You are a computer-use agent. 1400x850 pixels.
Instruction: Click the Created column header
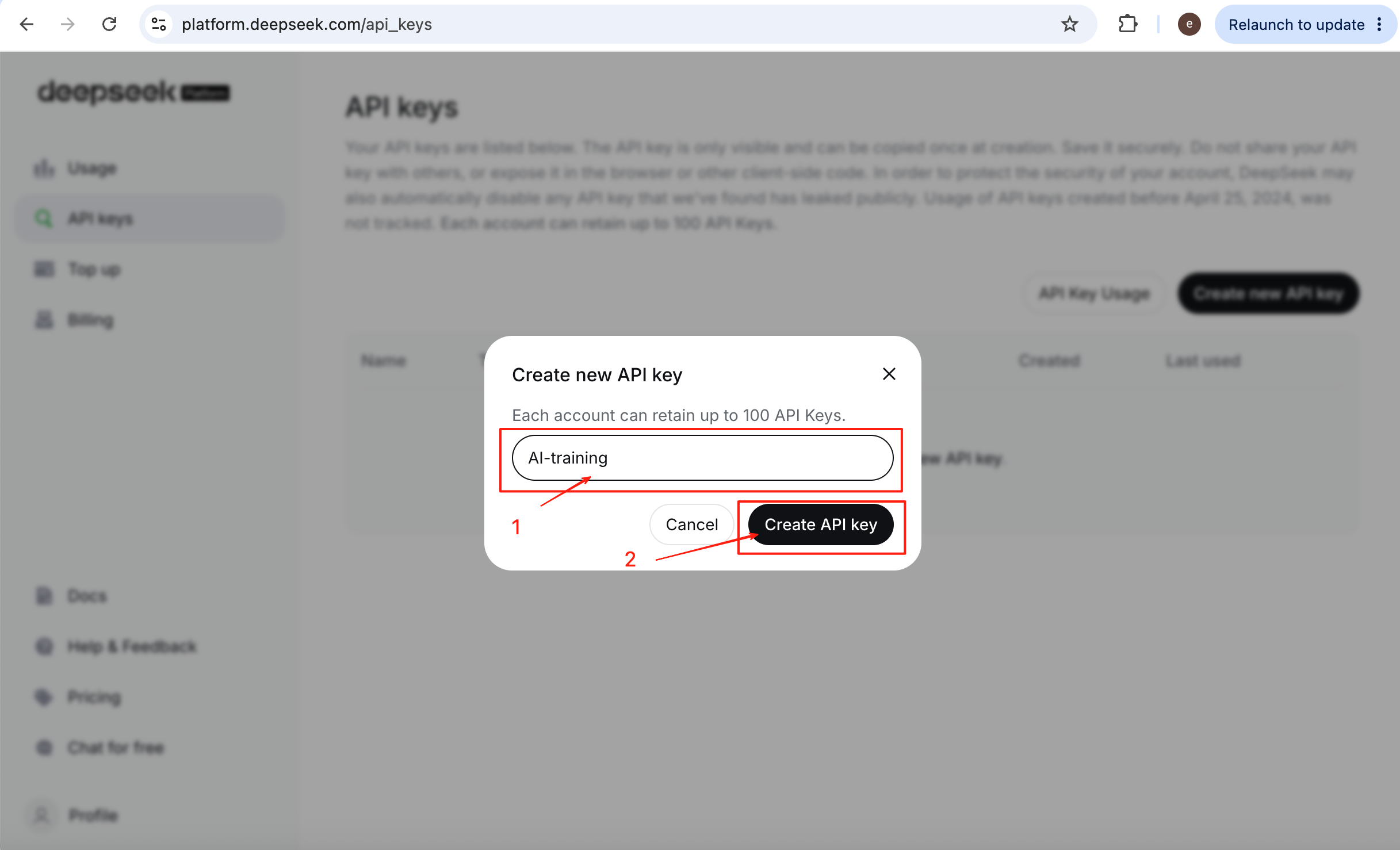click(x=1049, y=361)
